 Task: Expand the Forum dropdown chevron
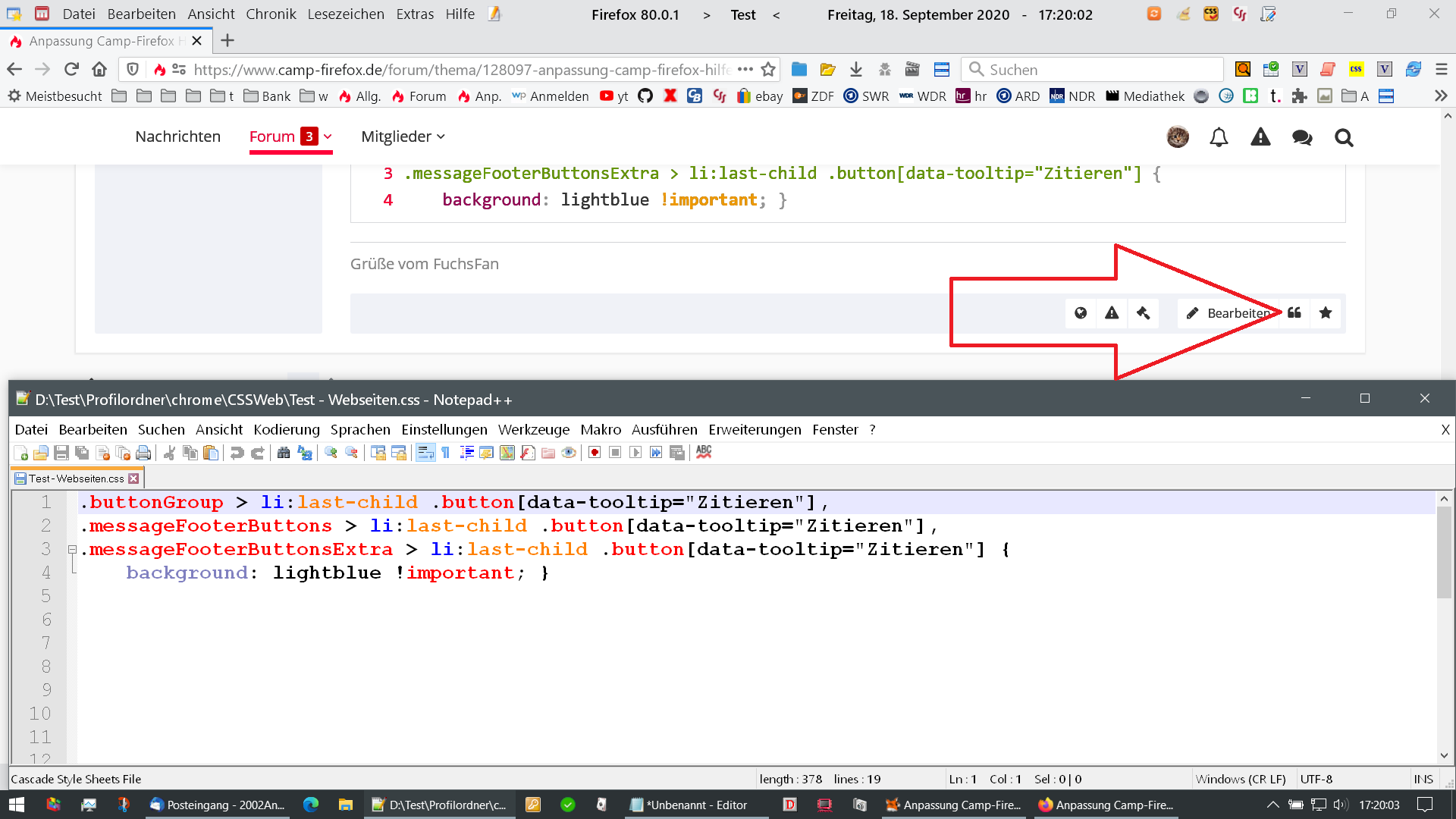328,136
